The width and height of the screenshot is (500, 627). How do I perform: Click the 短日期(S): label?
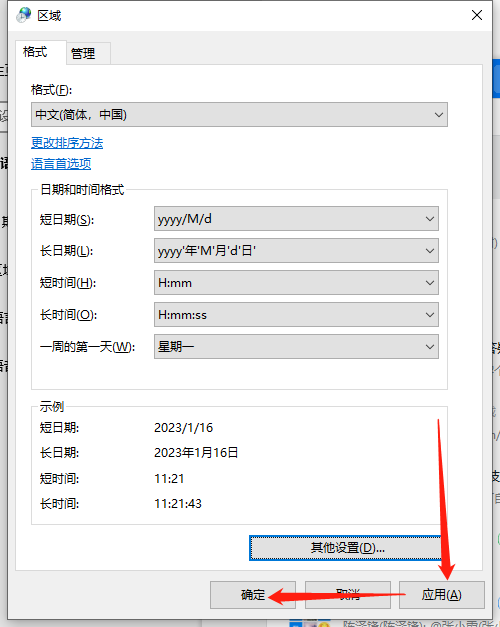coord(67,220)
